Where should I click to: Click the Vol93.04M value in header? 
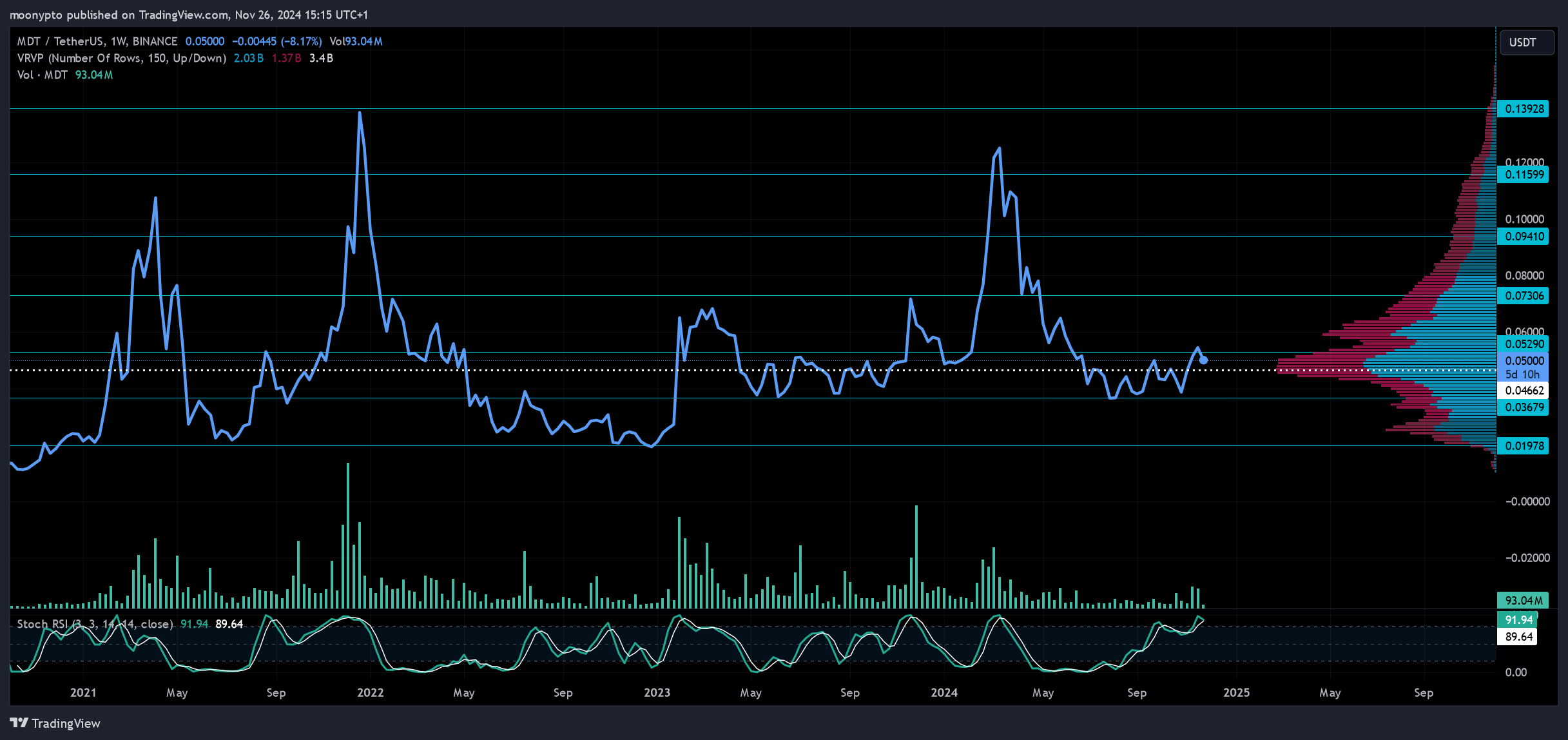(x=356, y=41)
